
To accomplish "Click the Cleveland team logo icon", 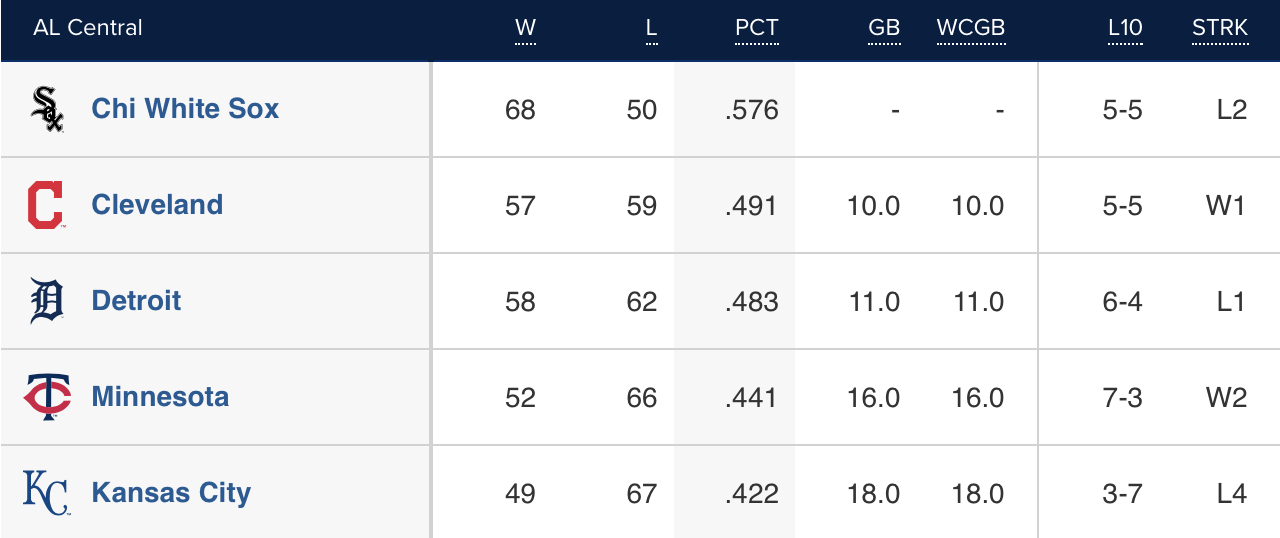I will point(46,205).
